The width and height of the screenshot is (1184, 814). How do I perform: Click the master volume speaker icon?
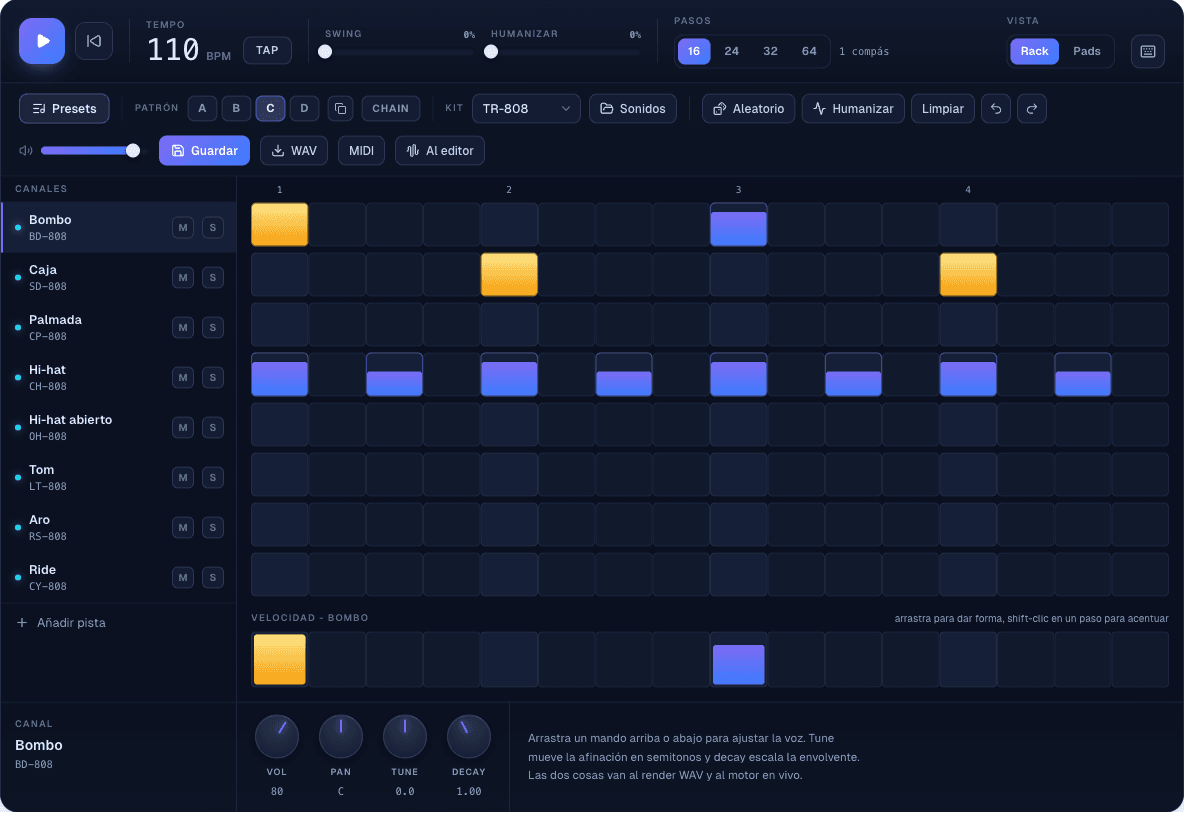pyautogui.click(x=26, y=151)
